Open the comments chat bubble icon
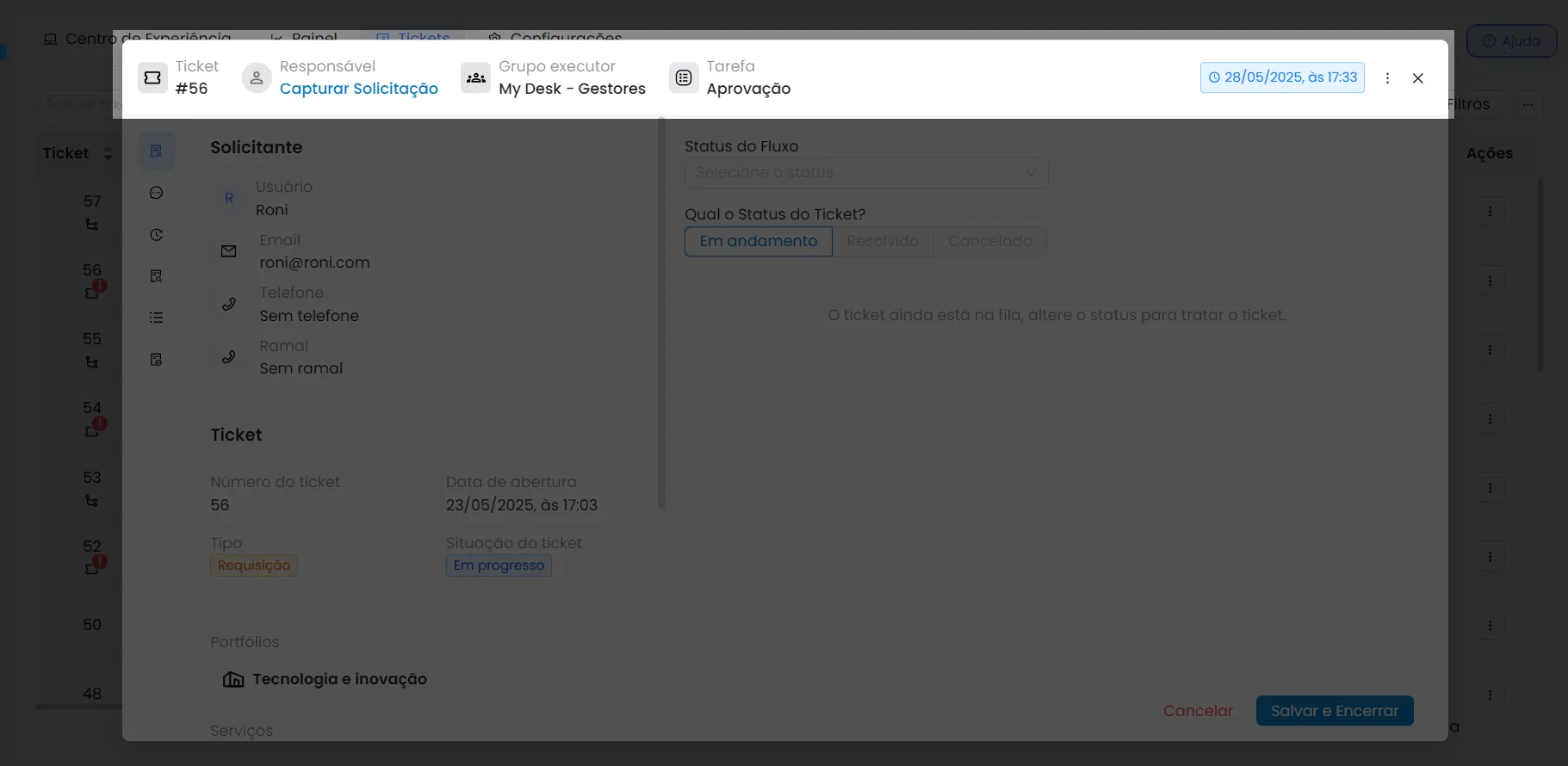 [x=156, y=193]
